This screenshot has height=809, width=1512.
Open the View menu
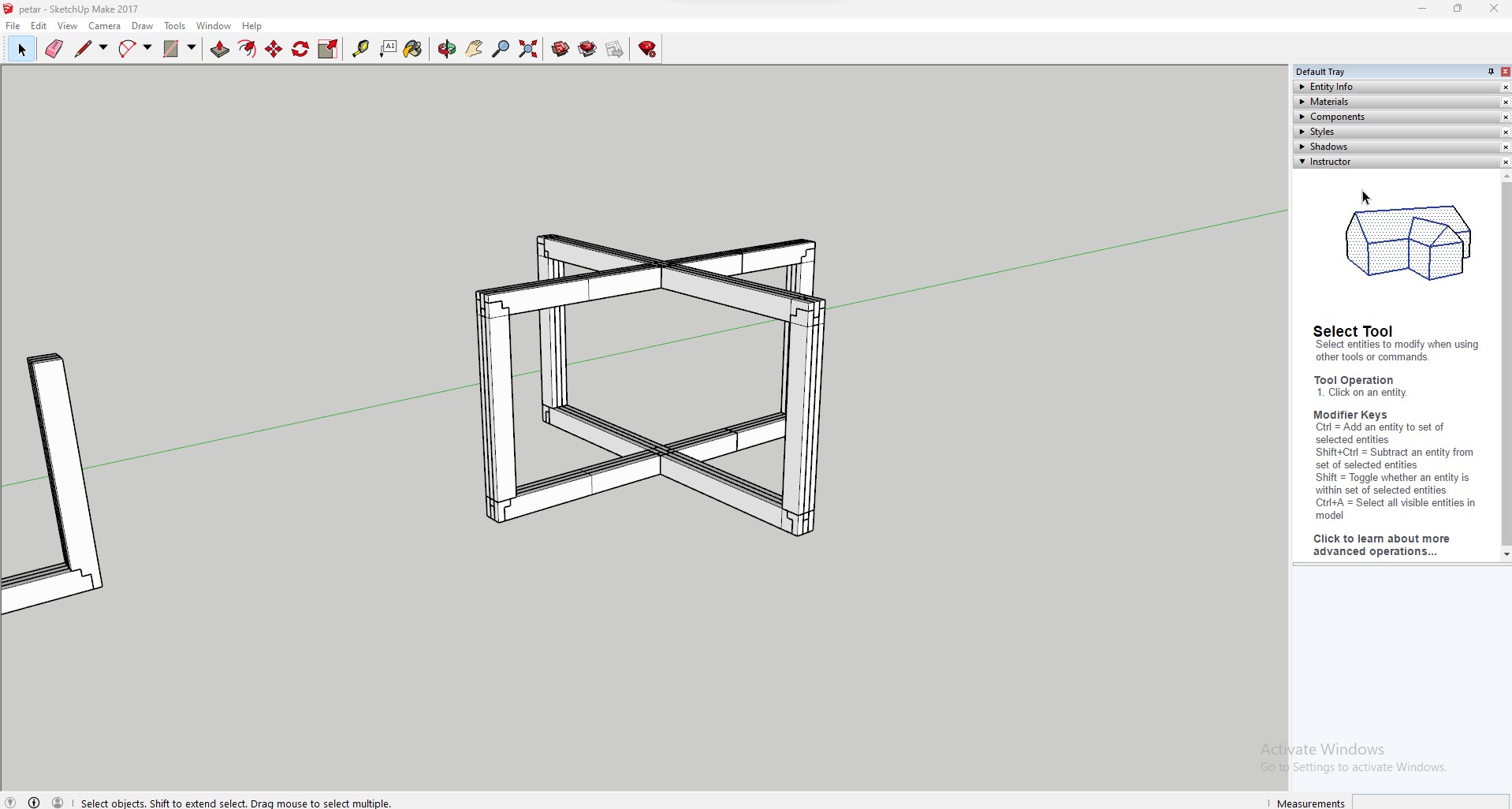coord(68,26)
